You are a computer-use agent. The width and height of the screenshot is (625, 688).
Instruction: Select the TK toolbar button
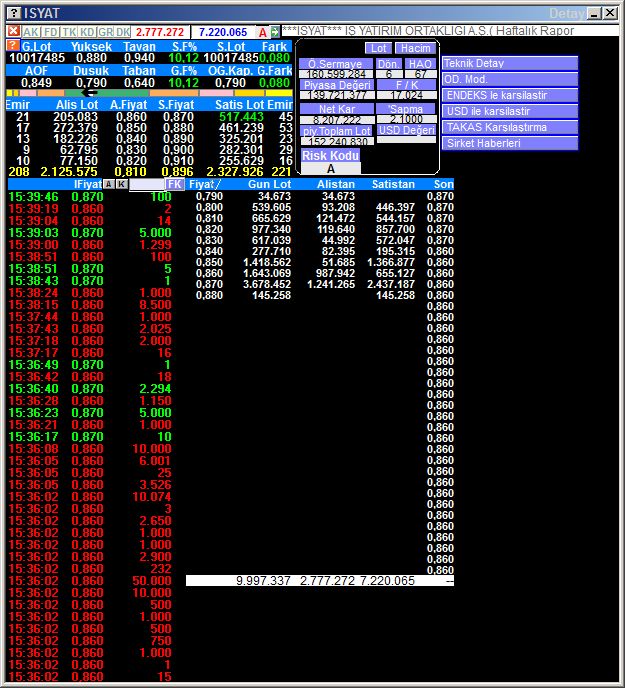(69, 32)
